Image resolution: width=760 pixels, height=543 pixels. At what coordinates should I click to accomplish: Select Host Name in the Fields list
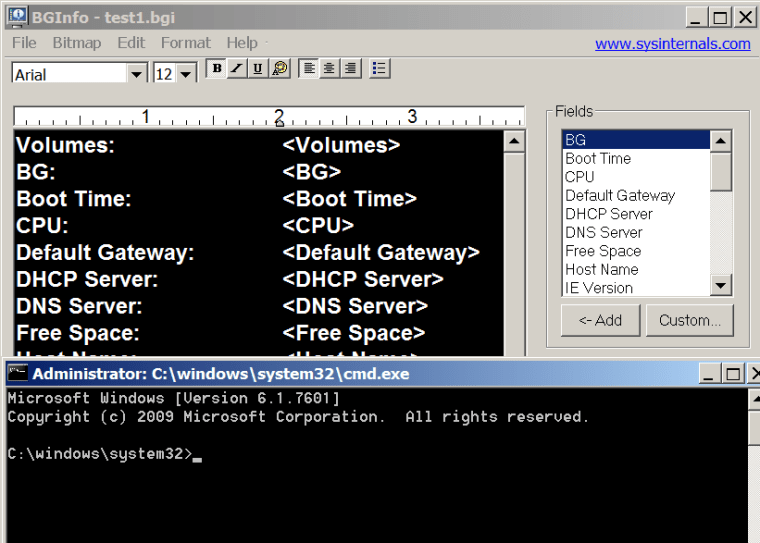coord(636,269)
